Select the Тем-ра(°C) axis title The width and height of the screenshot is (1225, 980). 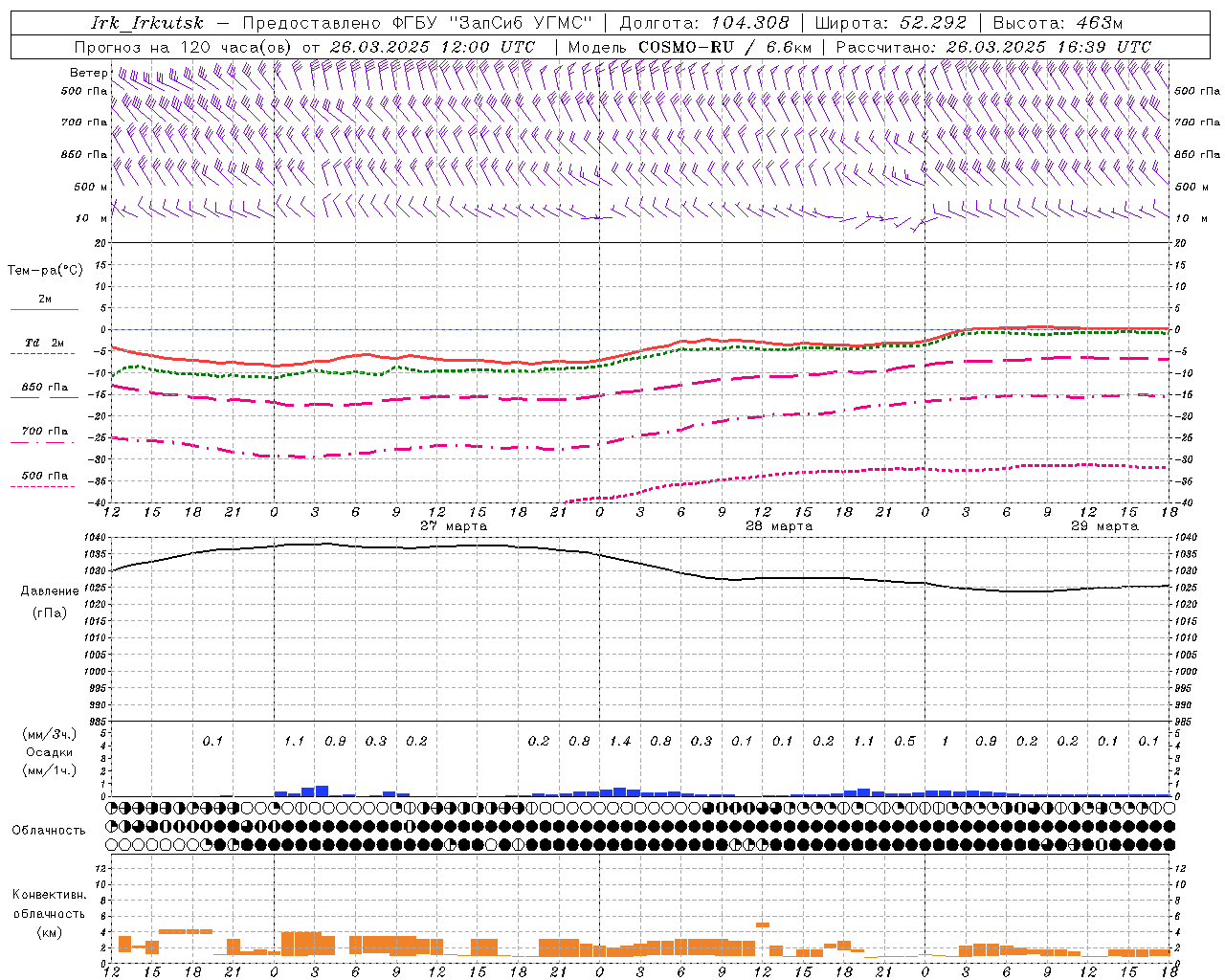pyautogui.click(x=45, y=271)
